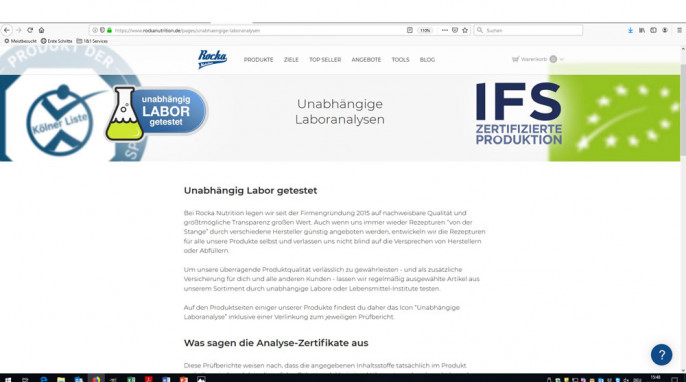Open tracking protection shield in the address bar
Screen dimensions: 686x382
click(x=102, y=30)
